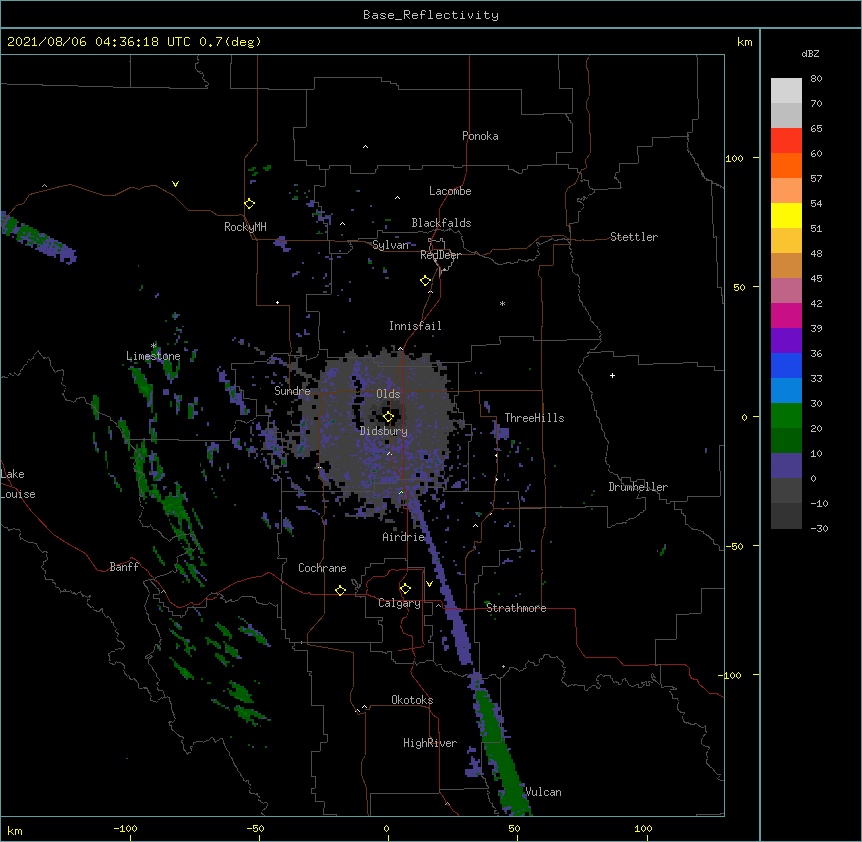Click the Sylvan map label
862x842 pixels.
pyautogui.click(x=390, y=245)
